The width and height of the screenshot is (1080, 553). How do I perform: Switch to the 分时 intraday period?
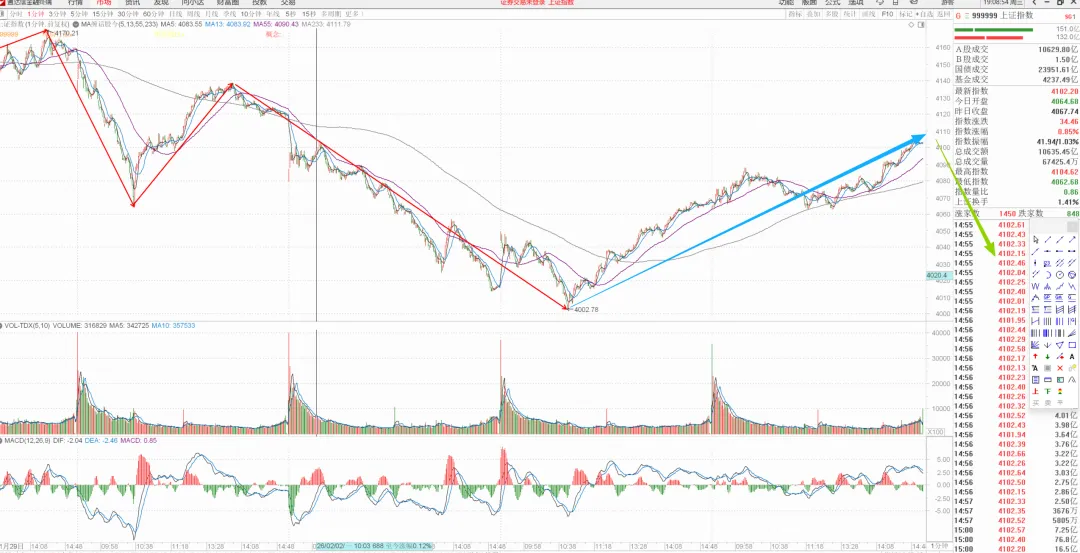[15, 13]
